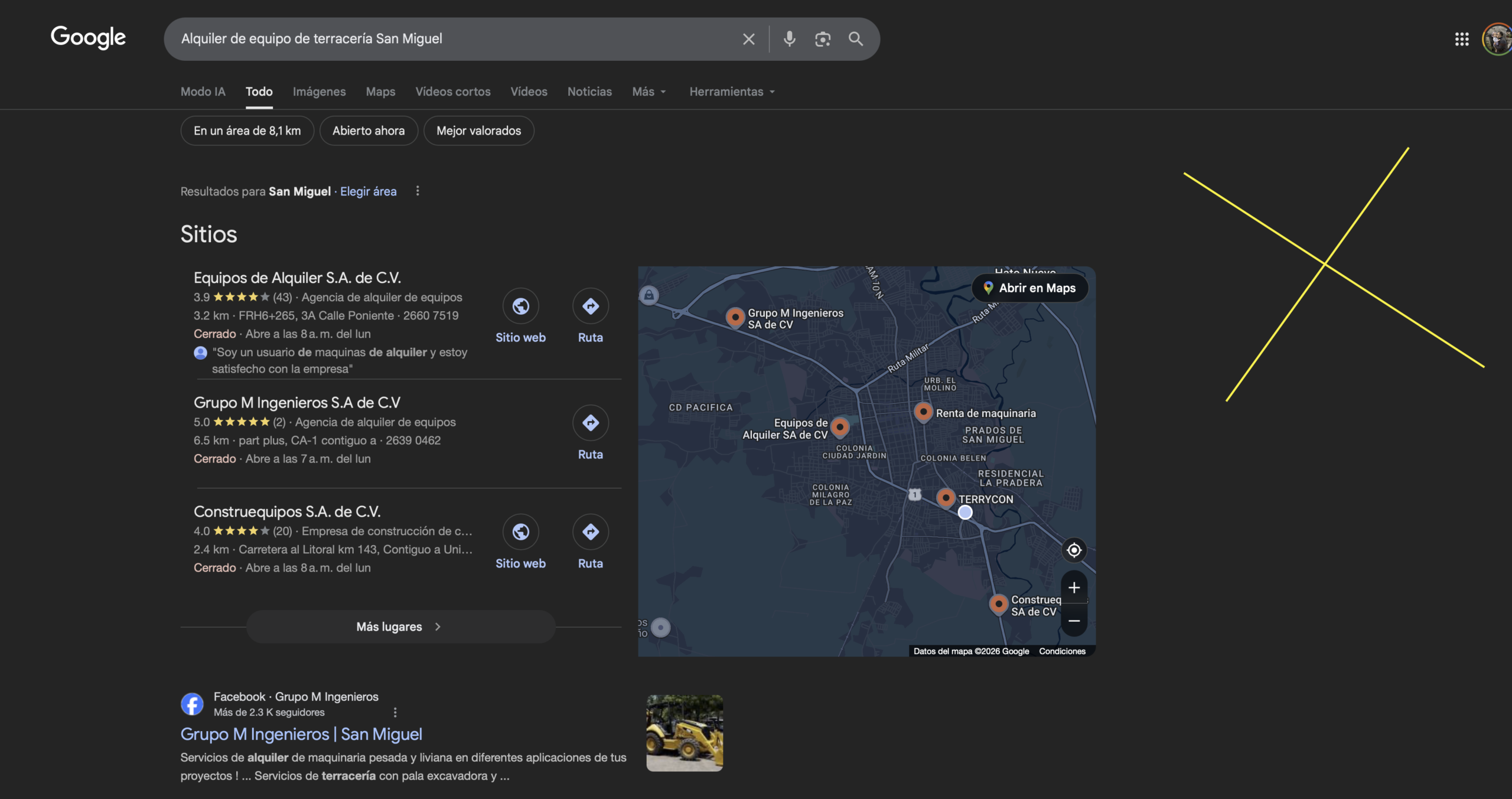Click the review quote 'Soy un usuario de maquinas'
This screenshot has height=799, width=1512.
[340, 360]
